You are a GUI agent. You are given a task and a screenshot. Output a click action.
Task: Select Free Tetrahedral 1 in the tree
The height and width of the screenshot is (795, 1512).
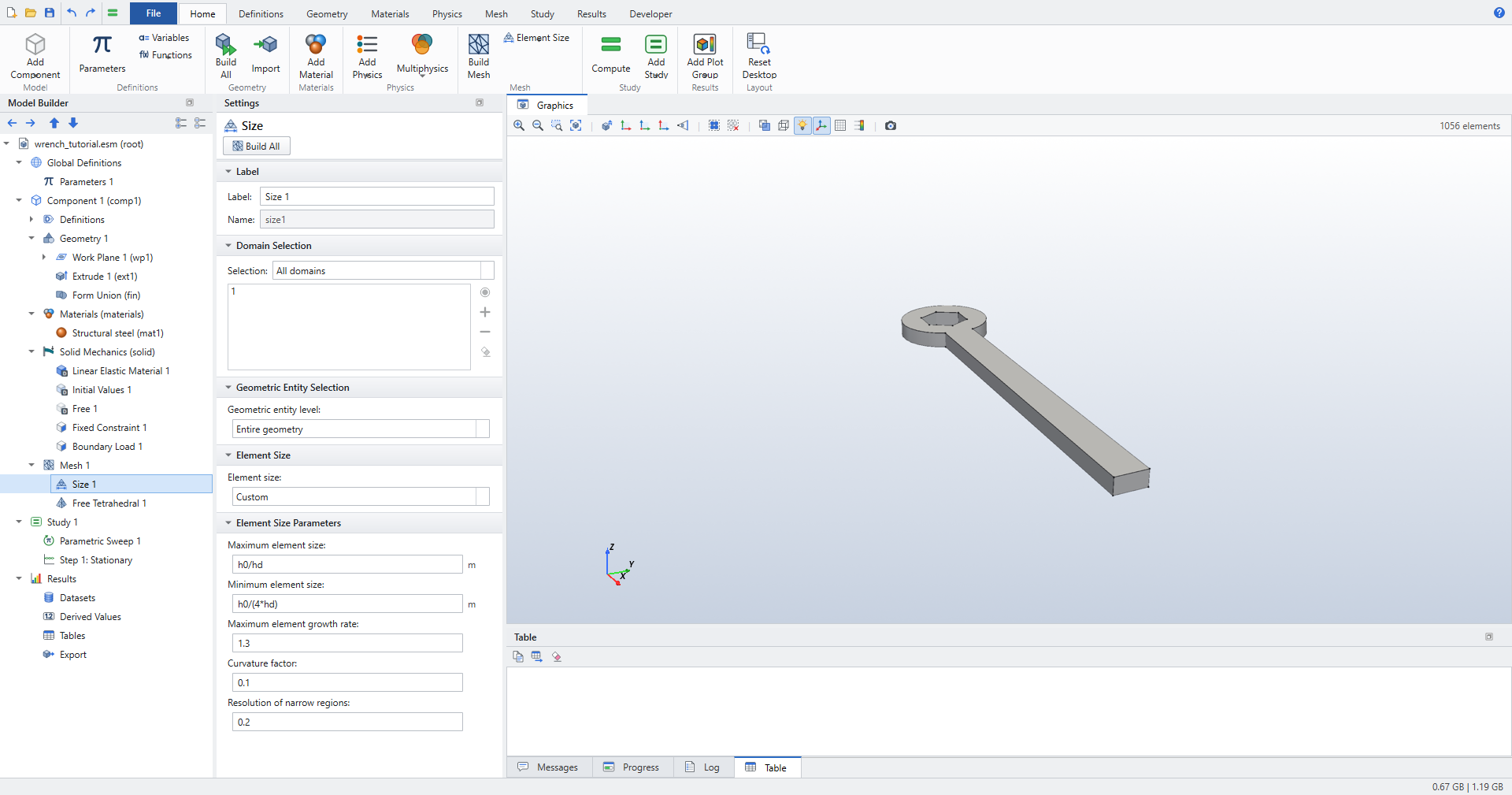coord(109,503)
